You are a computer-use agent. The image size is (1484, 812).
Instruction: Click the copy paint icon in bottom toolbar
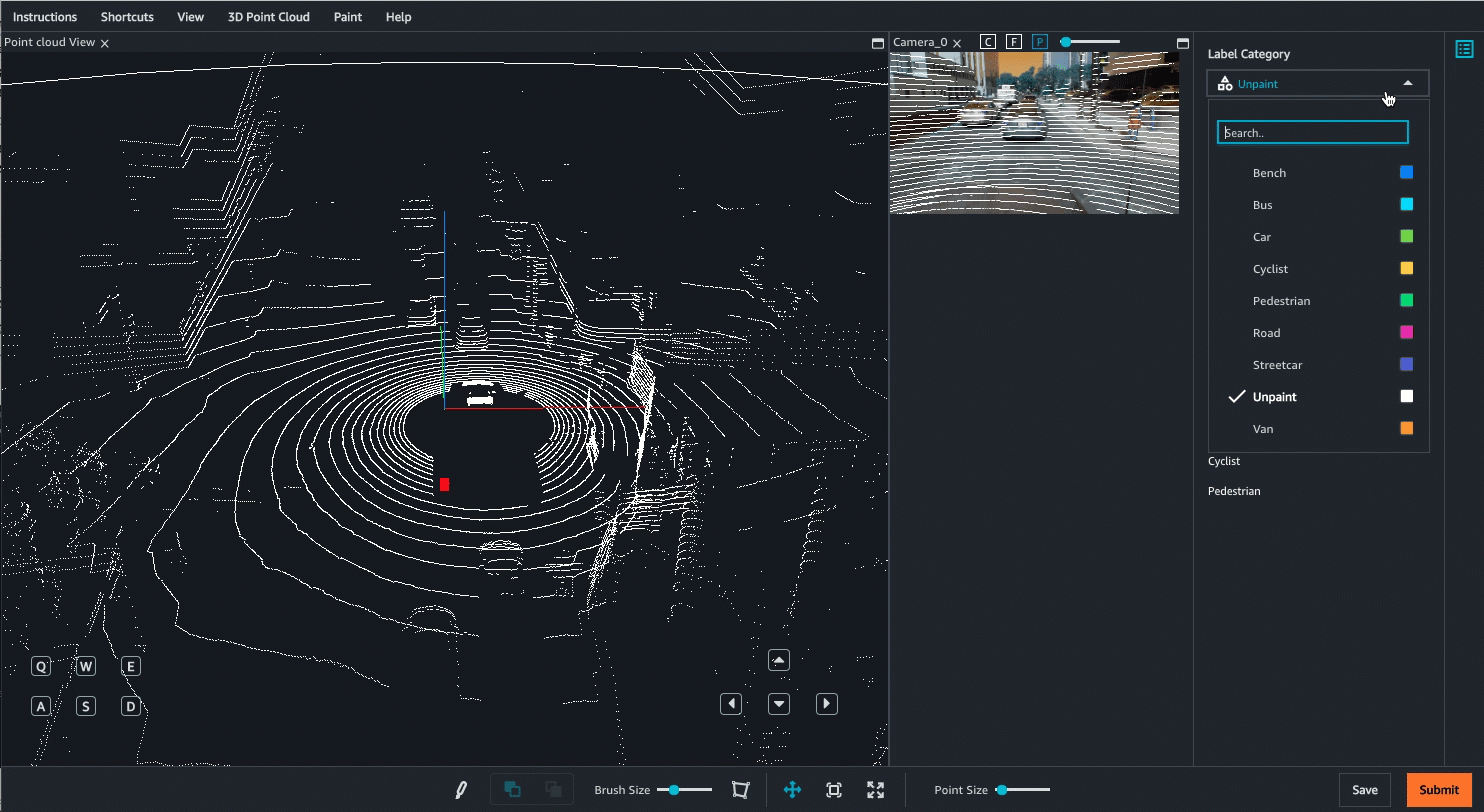(x=510, y=789)
